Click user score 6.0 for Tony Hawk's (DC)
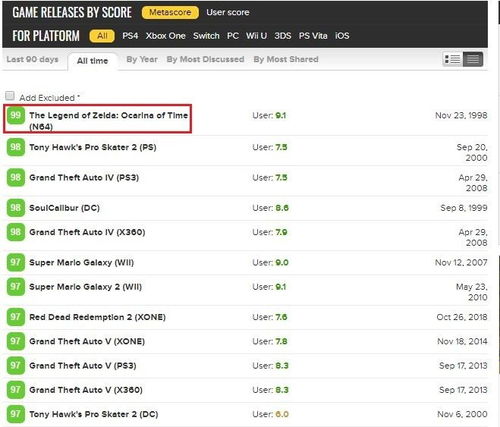500x427 pixels. (282, 414)
